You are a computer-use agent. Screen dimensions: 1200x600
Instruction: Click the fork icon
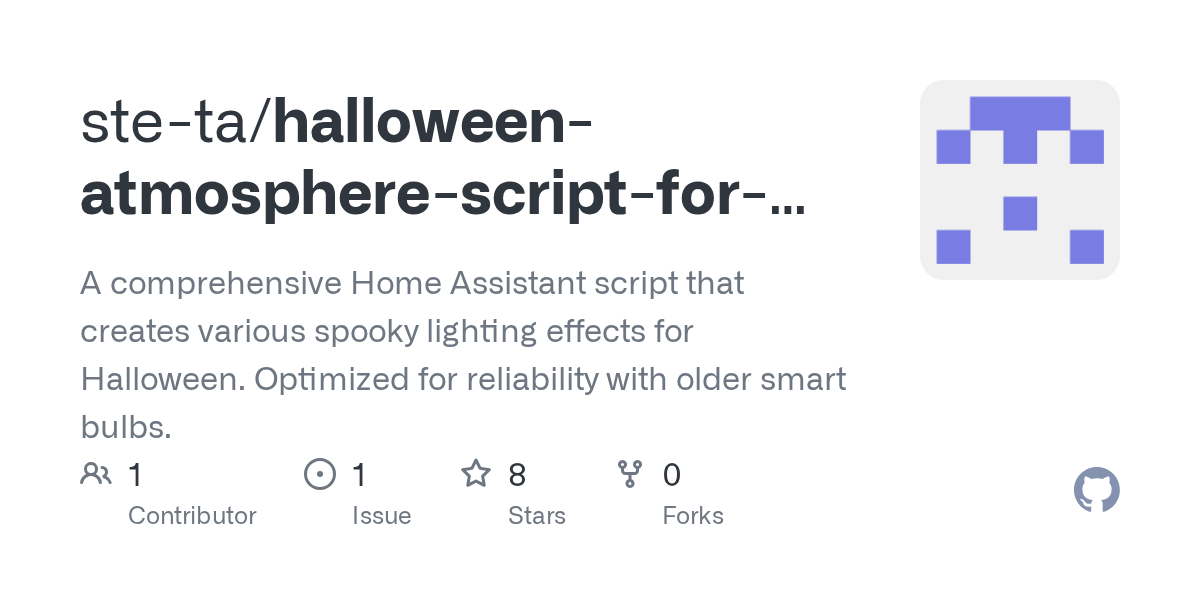[629, 474]
